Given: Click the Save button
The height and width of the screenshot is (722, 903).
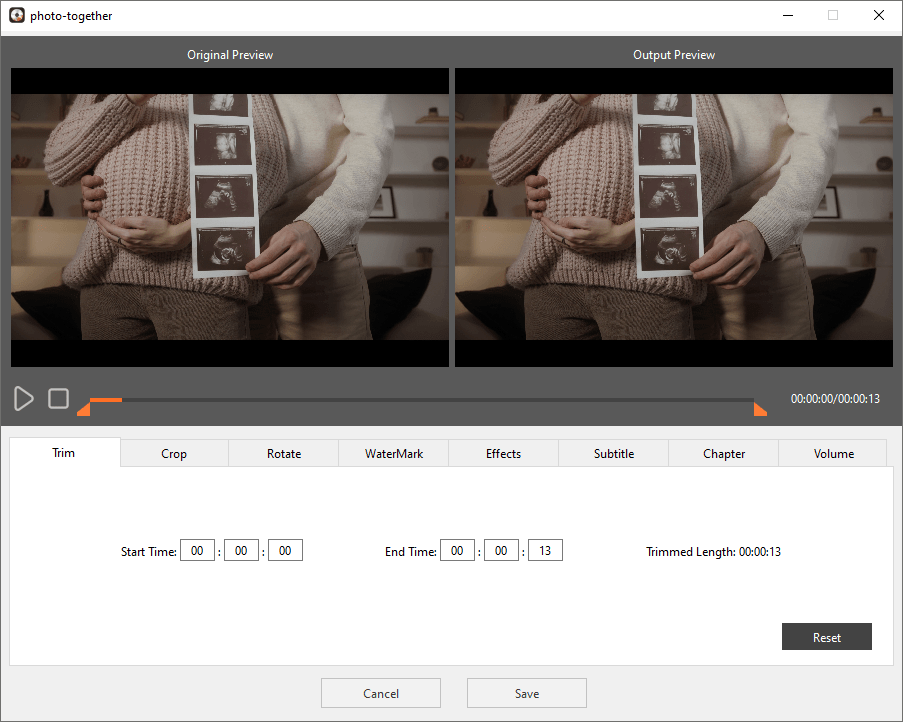Looking at the screenshot, I should [x=526, y=693].
